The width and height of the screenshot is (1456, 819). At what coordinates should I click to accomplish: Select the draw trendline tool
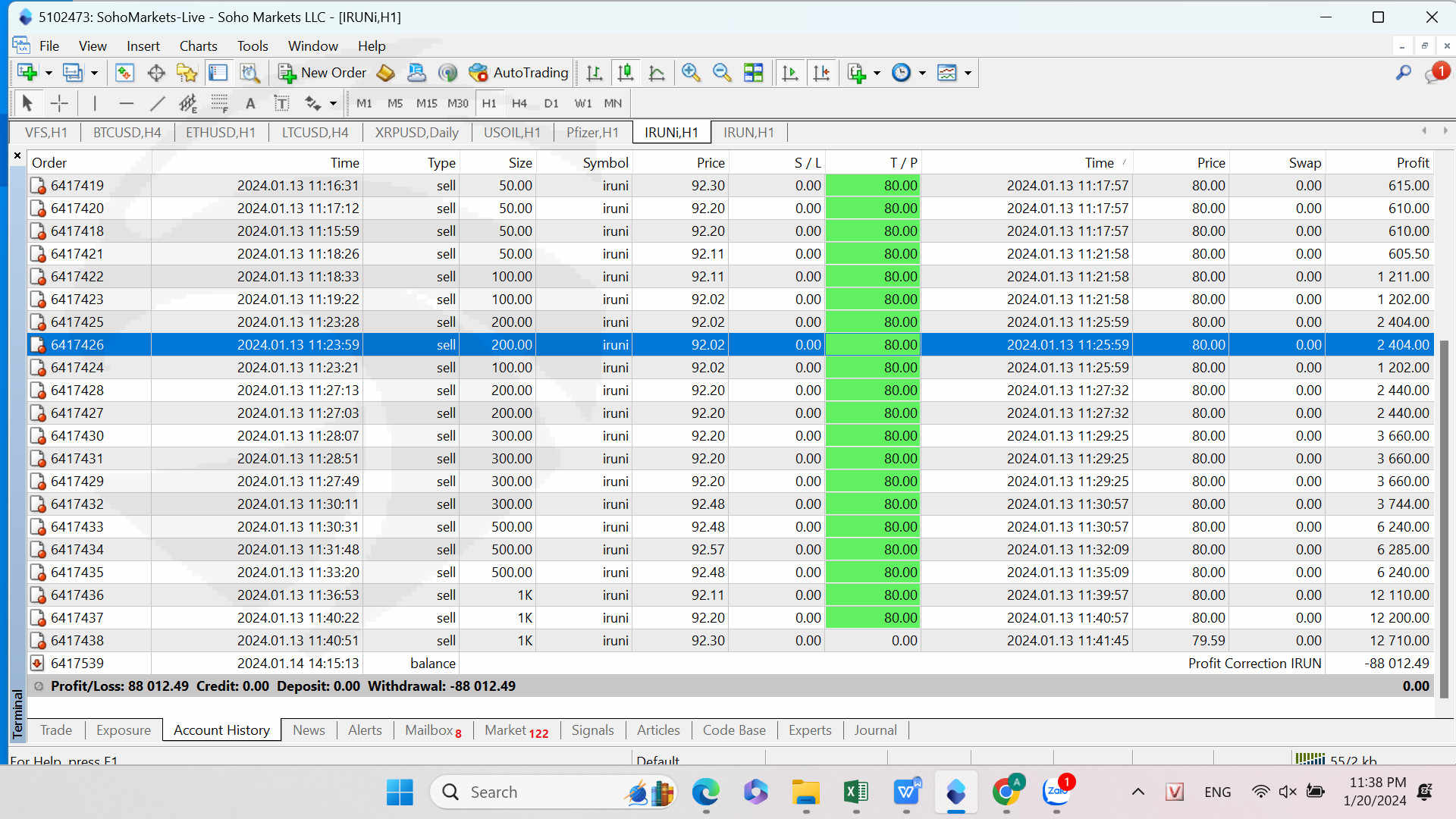[157, 103]
